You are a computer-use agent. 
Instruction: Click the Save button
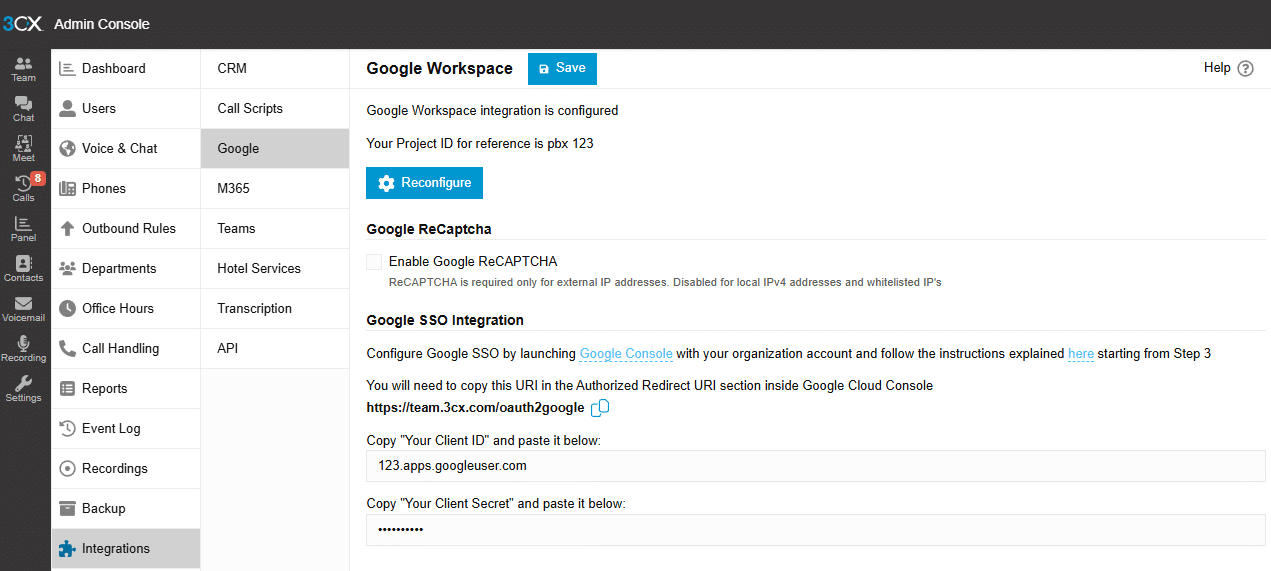pos(562,69)
